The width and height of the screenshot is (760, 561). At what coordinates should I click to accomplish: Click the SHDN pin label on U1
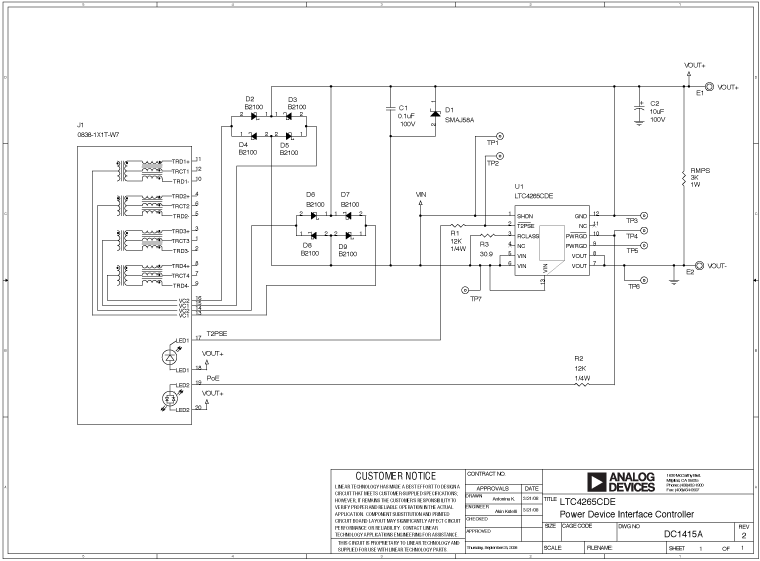pos(525,216)
